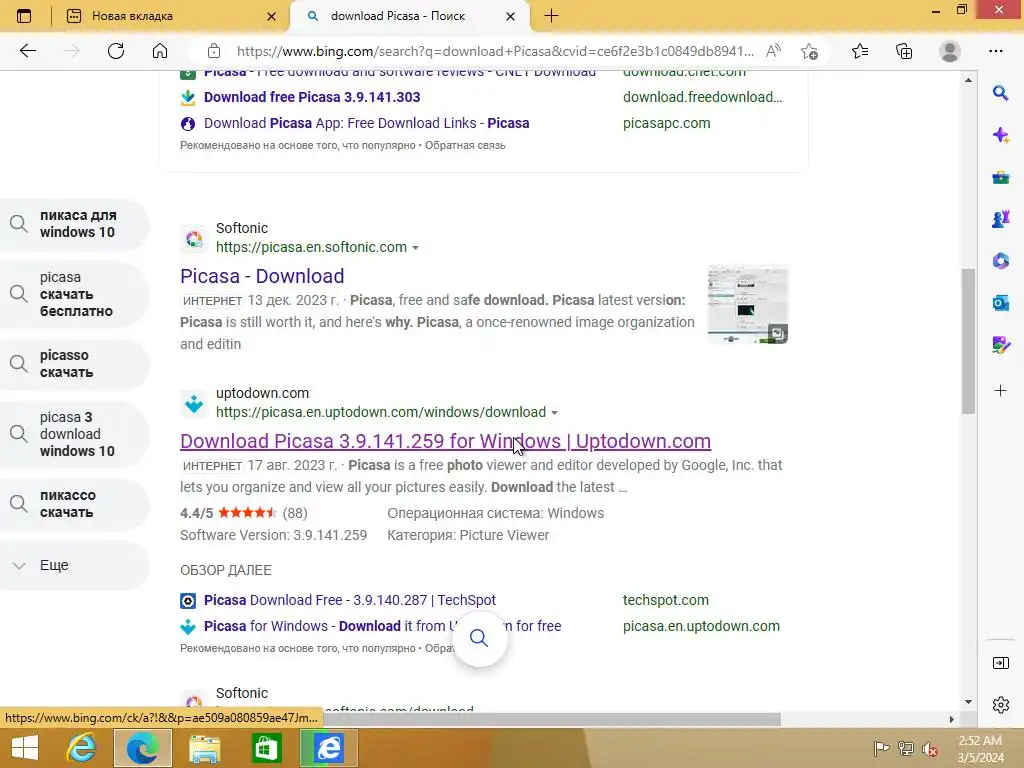Open 'Download free Picasa 3.9.141.303' link
Image resolution: width=1024 pixels, height=768 pixels.
point(312,97)
